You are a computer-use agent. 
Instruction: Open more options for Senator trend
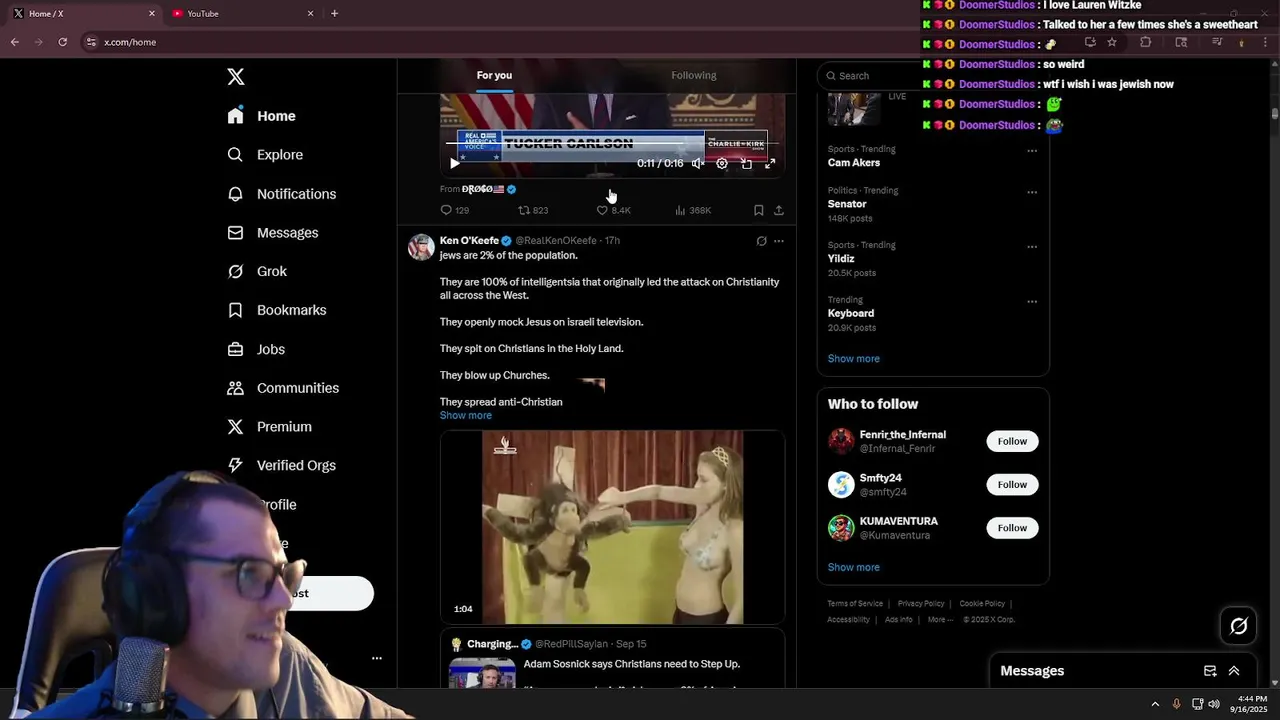(1032, 192)
